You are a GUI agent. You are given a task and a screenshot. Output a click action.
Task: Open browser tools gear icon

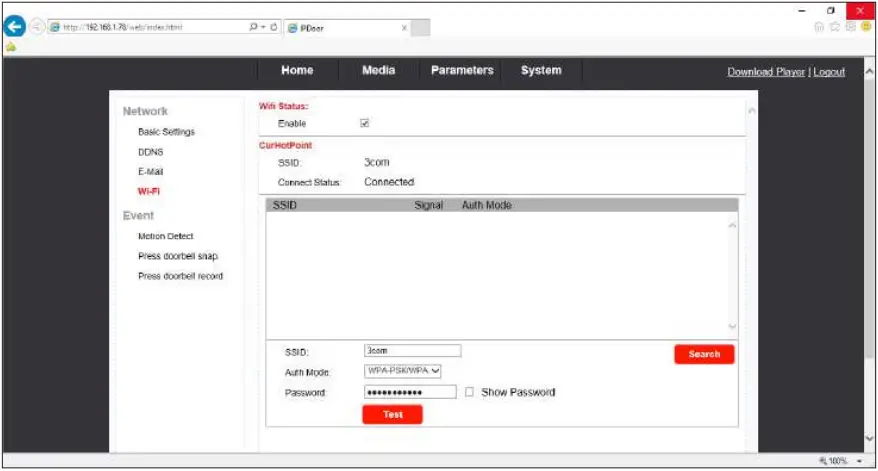[x=851, y=27]
